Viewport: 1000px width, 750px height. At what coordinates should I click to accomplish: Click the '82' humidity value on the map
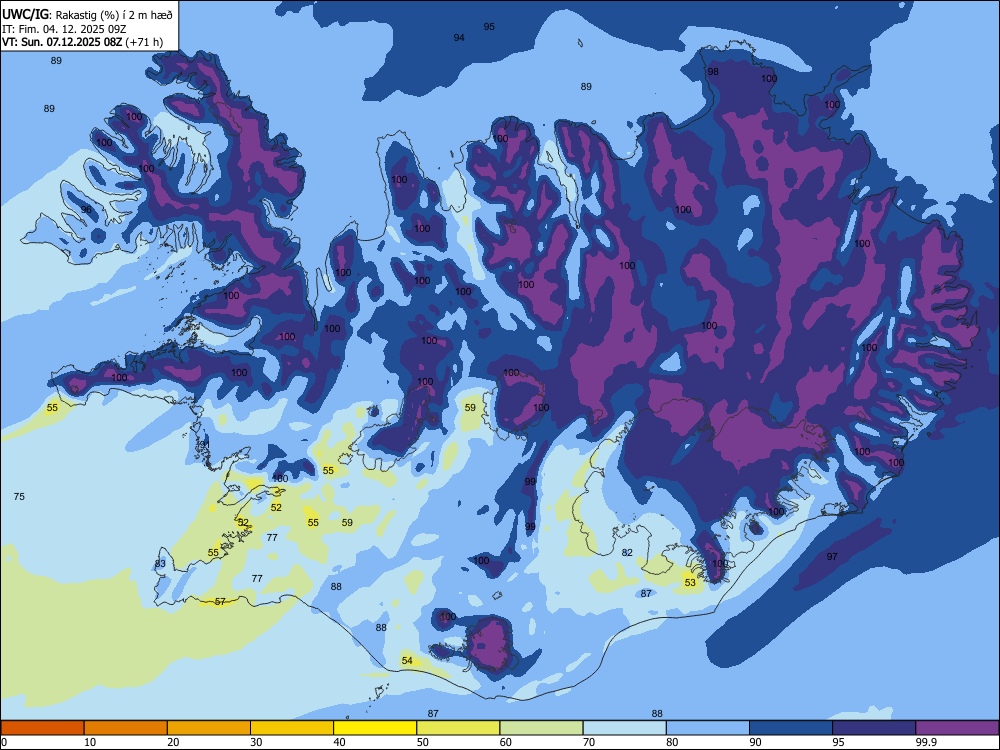point(627,552)
